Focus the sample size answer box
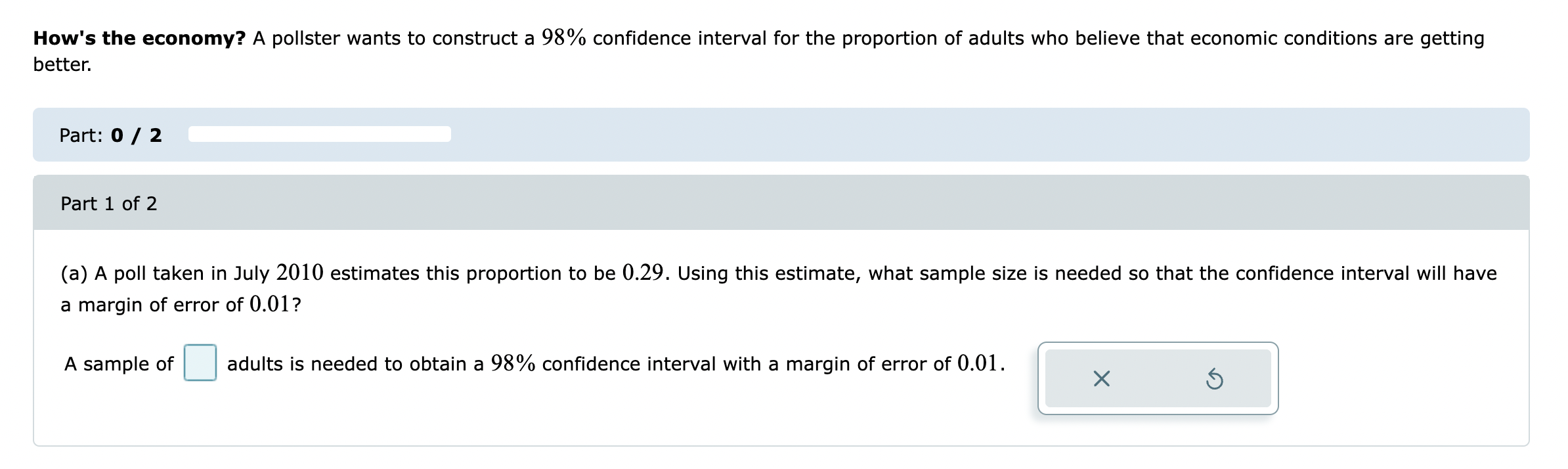The image size is (1568, 469). pyautogui.click(x=200, y=363)
